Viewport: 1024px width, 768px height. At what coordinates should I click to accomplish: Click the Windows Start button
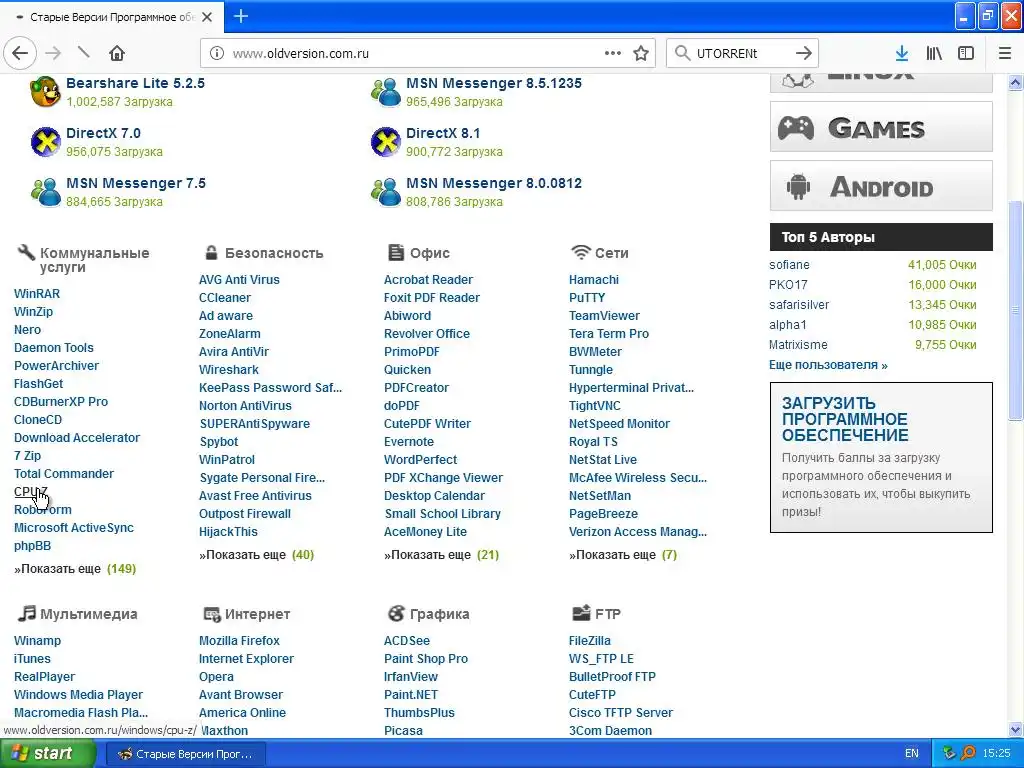click(x=48, y=754)
